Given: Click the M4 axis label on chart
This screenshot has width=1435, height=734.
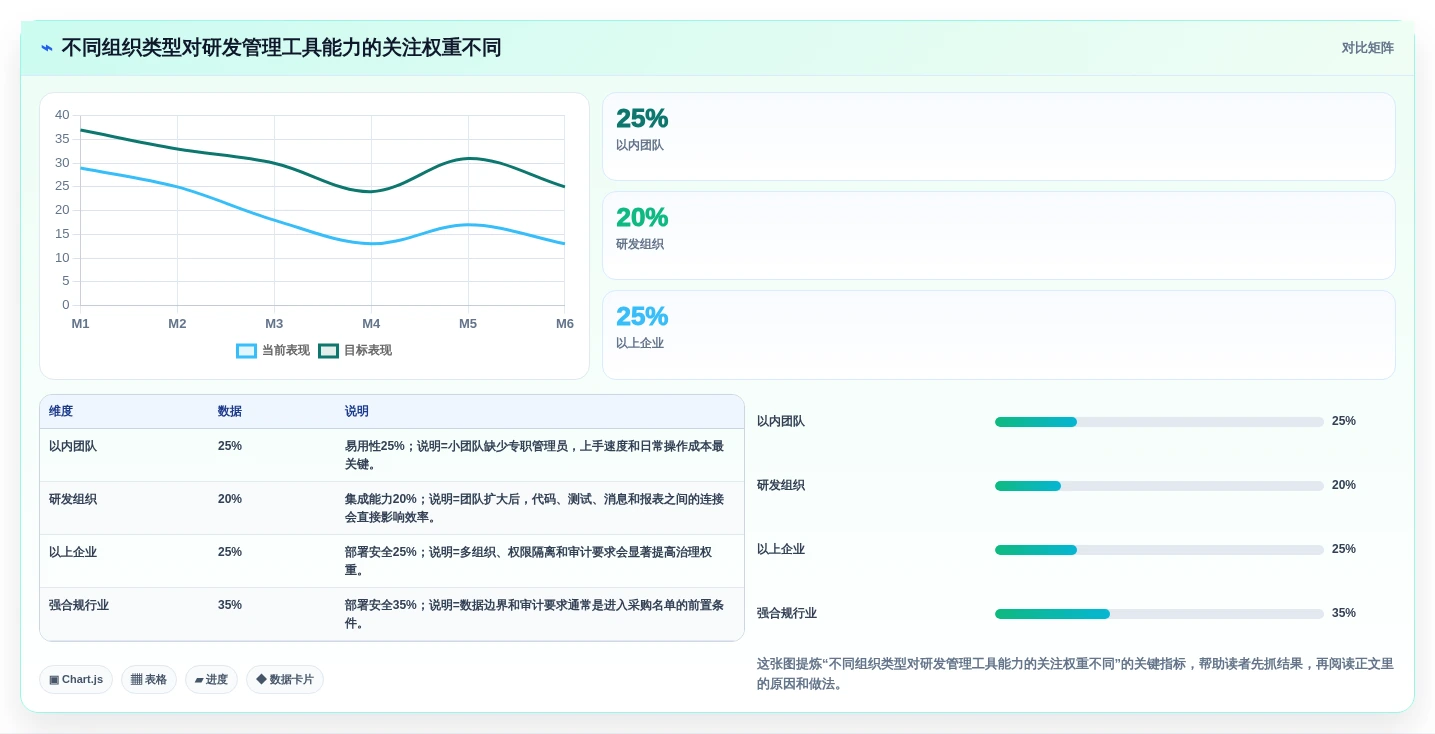Looking at the screenshot, I should [371, 324].
